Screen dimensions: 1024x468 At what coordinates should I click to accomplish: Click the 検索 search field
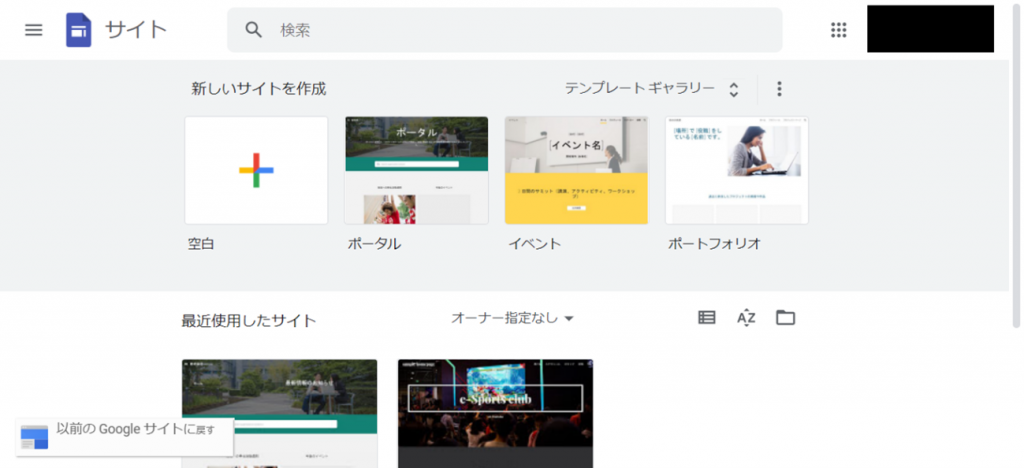pos(504,30)
